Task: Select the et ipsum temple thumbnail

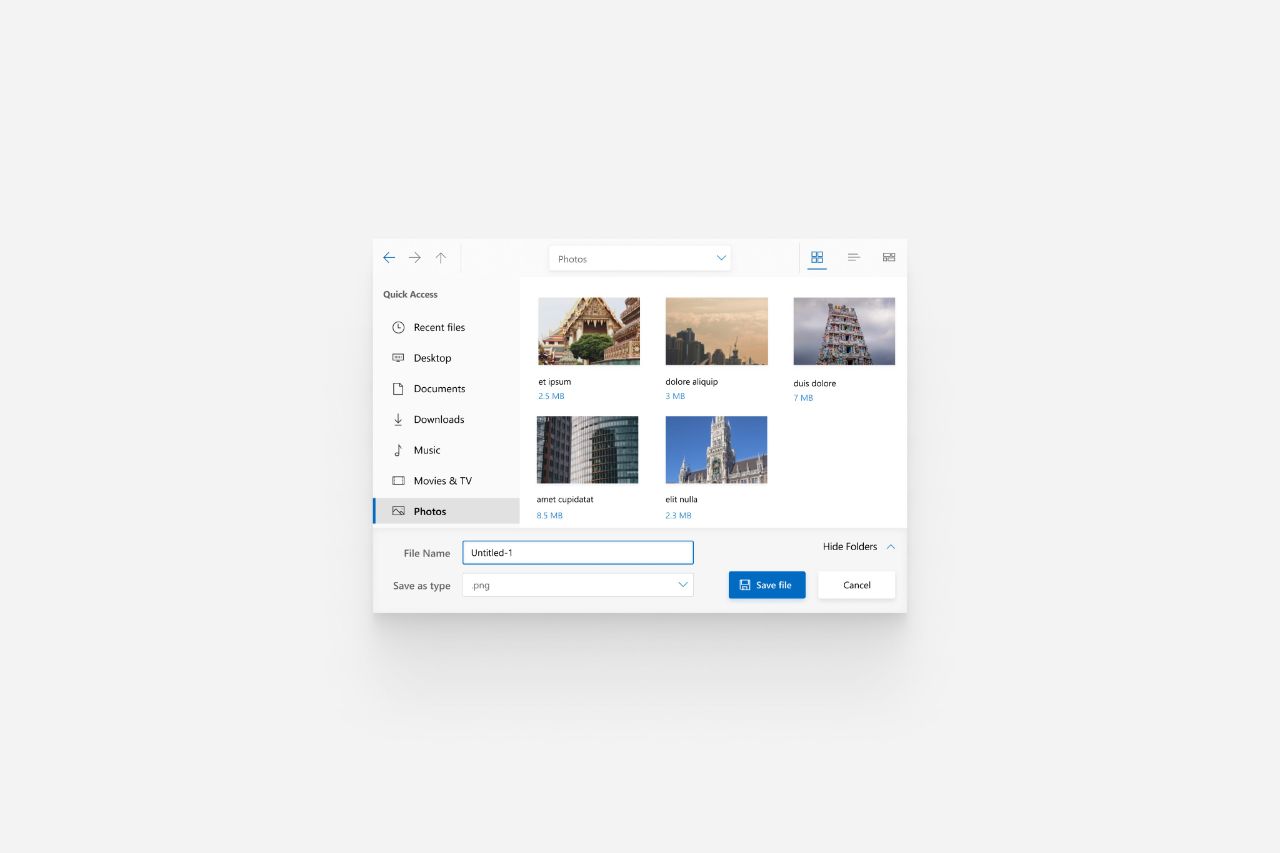Action: [x=589, y=331]
